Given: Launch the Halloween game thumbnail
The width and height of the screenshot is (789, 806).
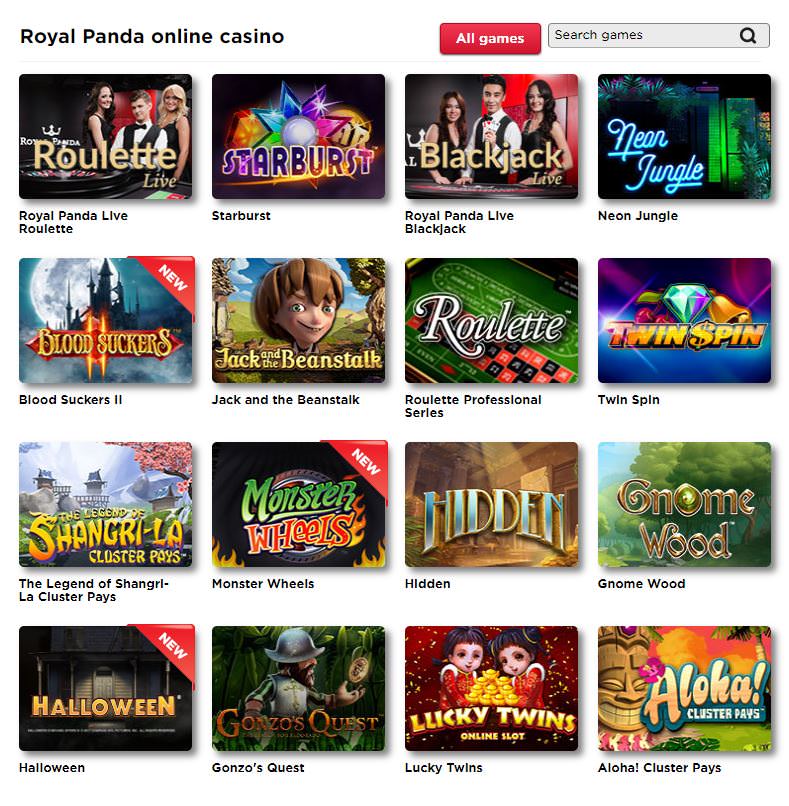Looking at the screenshot, I should [105, 689].
